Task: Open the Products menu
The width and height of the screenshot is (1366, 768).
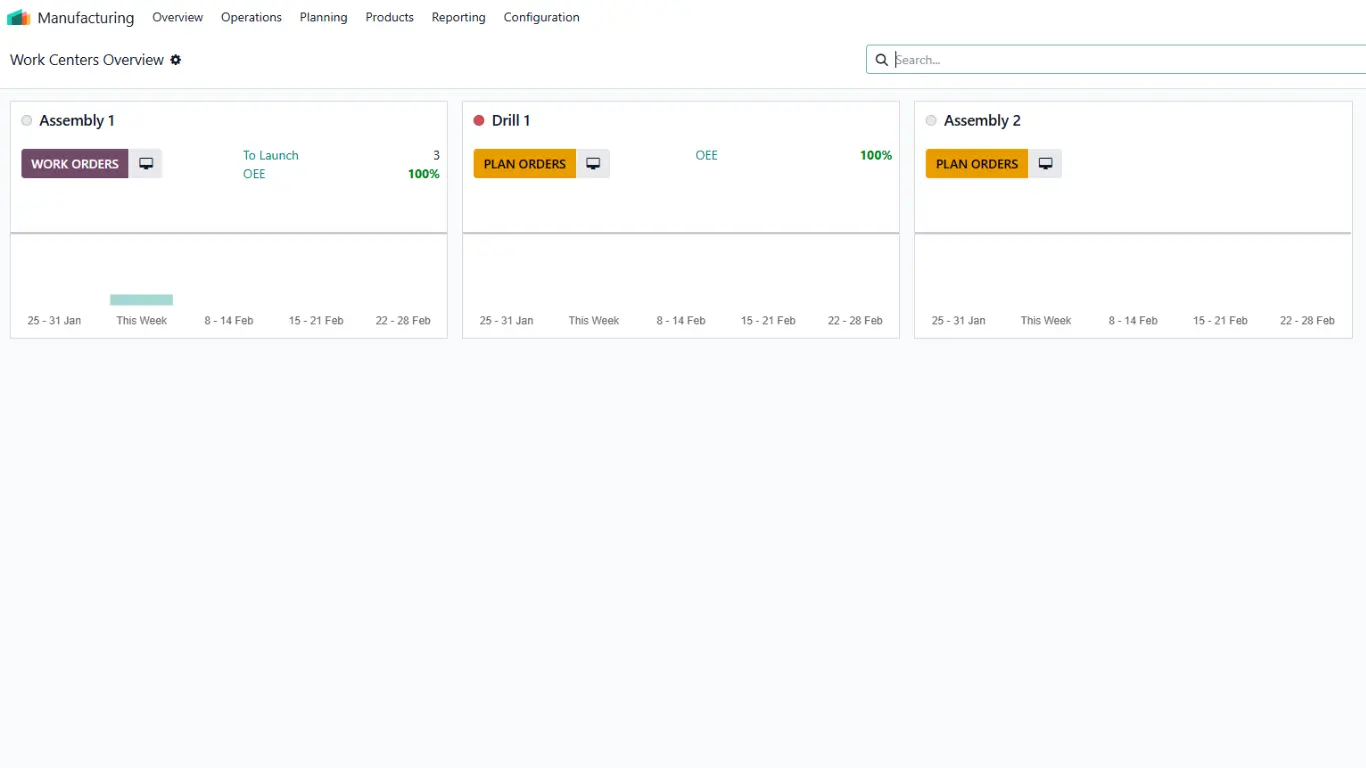Action: pos(389,18)
